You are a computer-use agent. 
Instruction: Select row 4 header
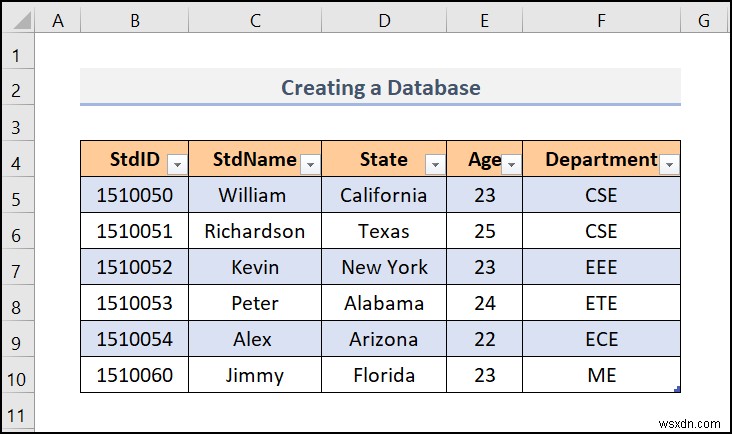pyautogui.click(x=17, y=160)
